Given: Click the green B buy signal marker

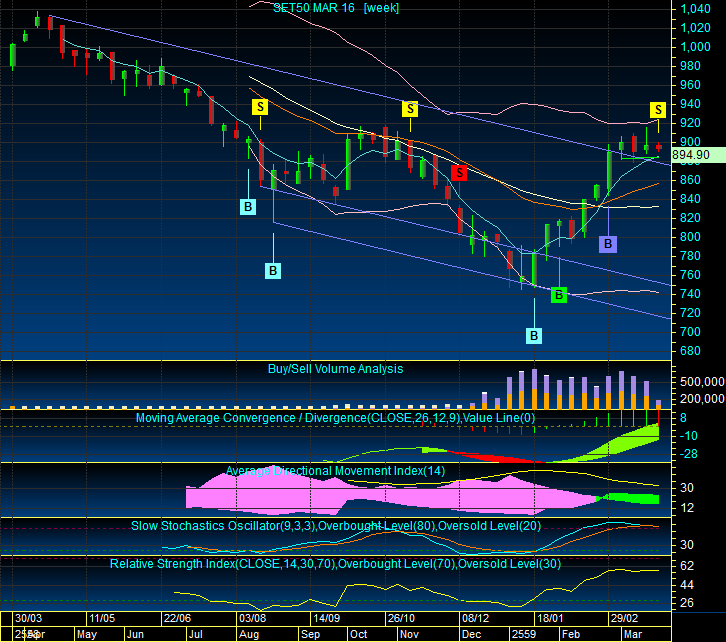Looking at the screenshot, I should point(559,295).
